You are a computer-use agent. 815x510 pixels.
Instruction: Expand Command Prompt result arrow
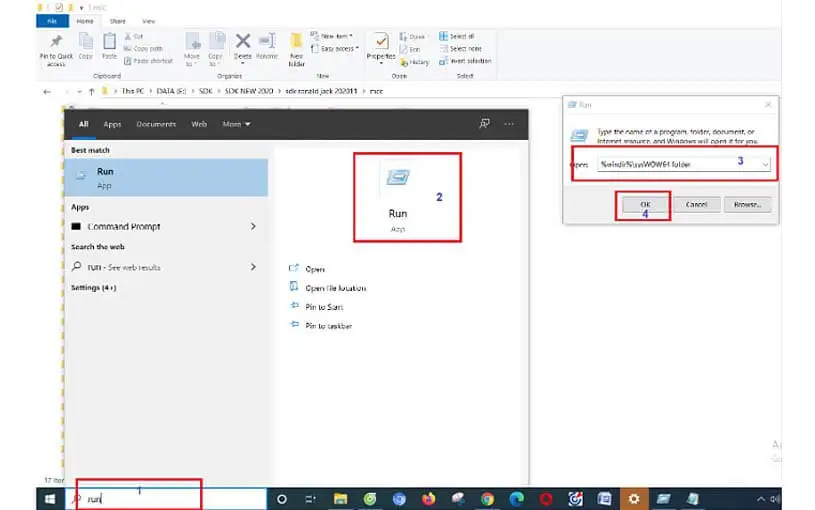pyautogui.click(x=253, y=227)
